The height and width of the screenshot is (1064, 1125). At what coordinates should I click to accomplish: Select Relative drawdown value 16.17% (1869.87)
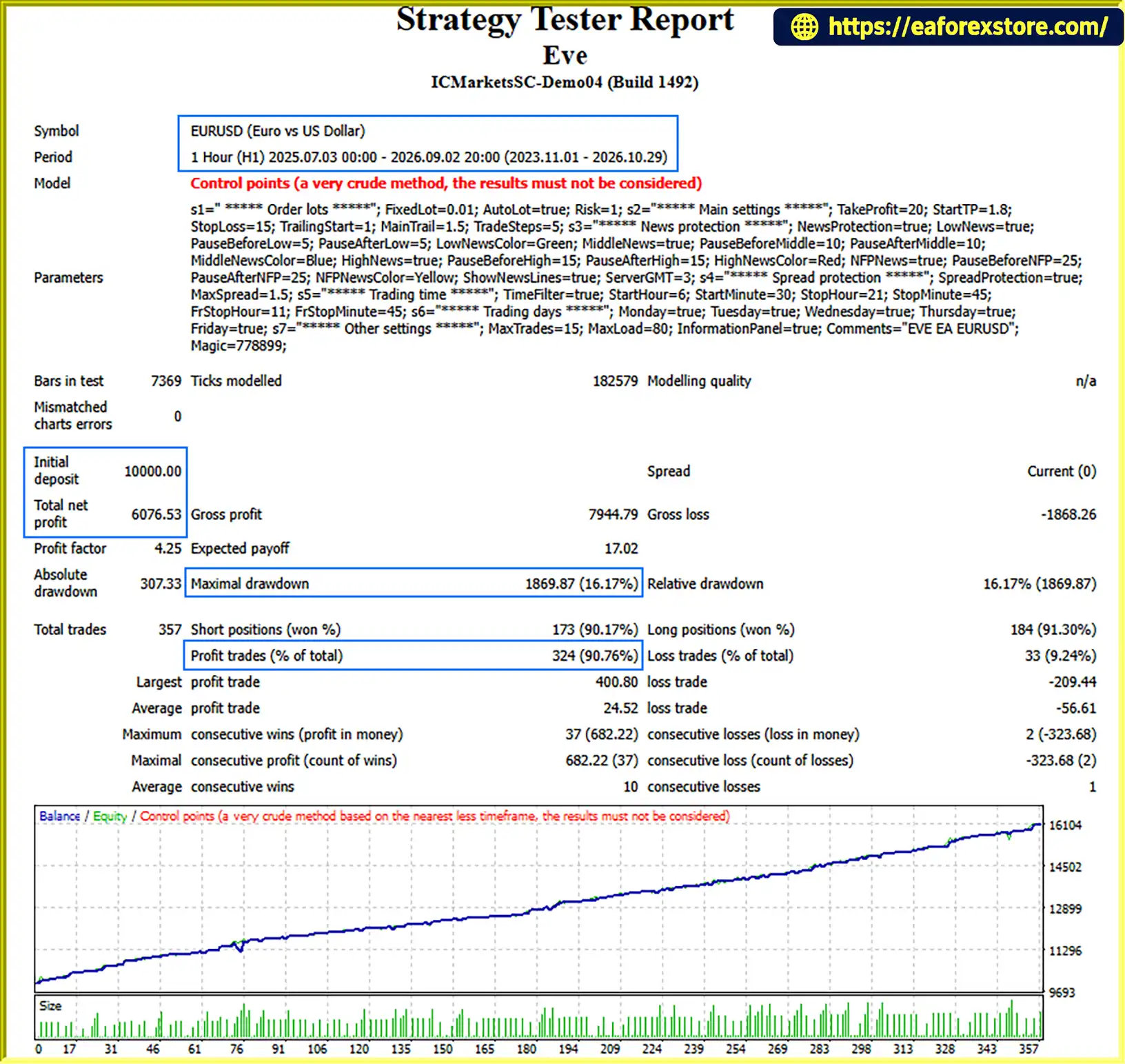point(1040,584)
